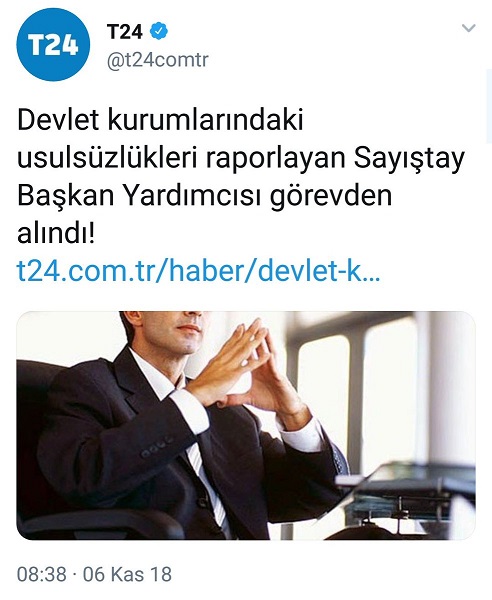Click the 06 Kas 18 tweet date
The height and width of the screenshot is (600, 492).
tap(127, 574)
